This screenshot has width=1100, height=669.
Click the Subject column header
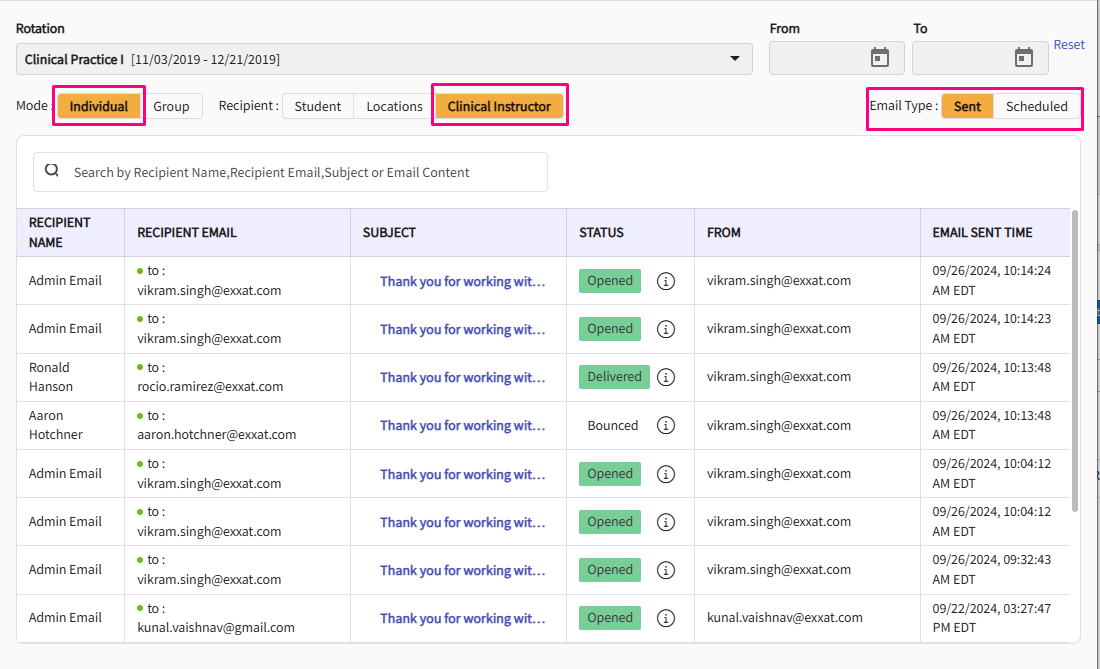(x=459, y=232)
